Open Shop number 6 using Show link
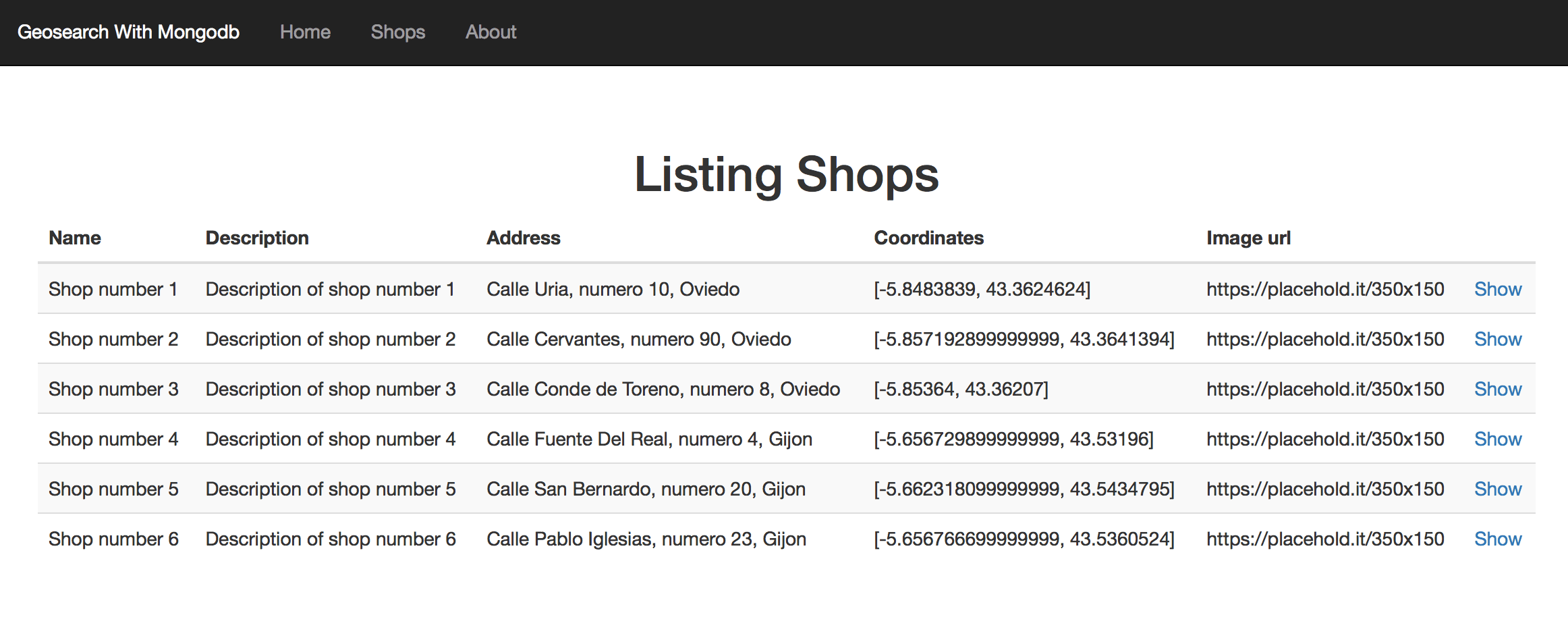Screen dimensions: 1568x636 [x=1497, y=539]
